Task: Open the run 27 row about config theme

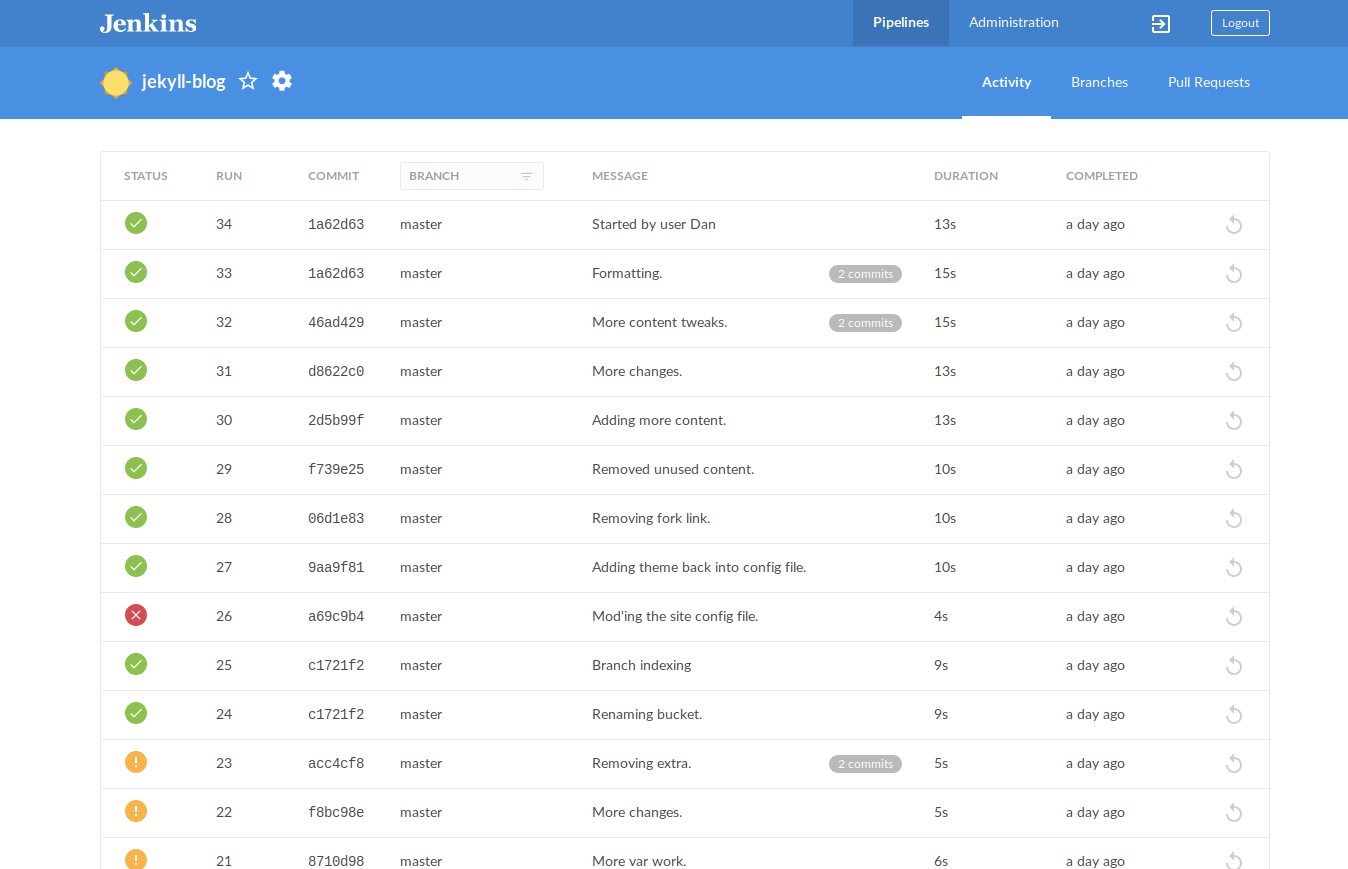Action: point(698,568)
